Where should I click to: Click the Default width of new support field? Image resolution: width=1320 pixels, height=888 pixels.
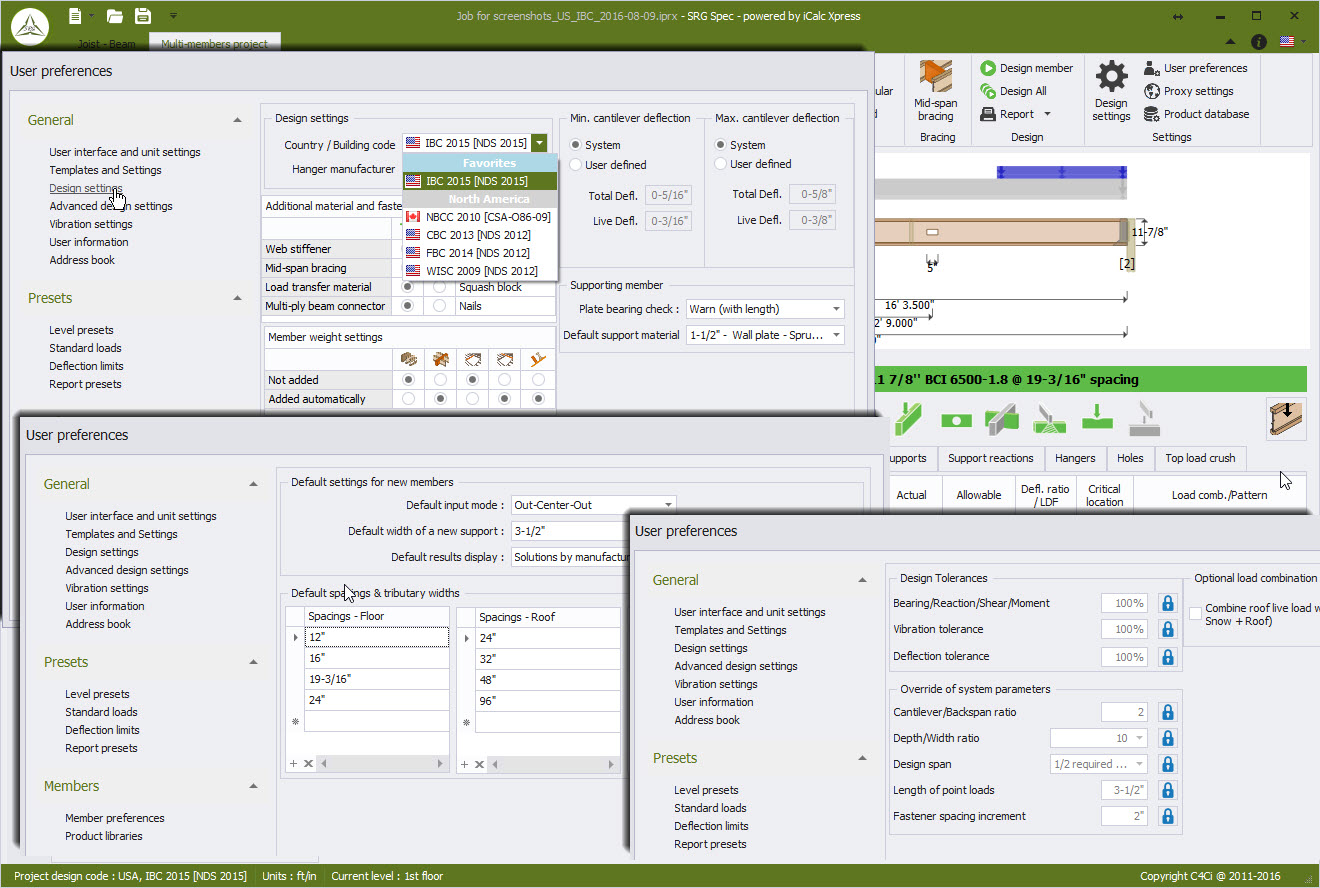(570, 531)
